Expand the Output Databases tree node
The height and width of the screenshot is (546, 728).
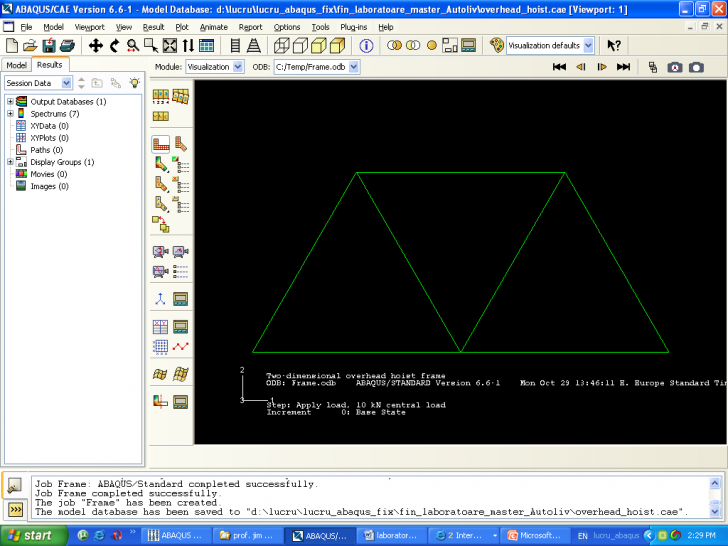(10, 102)
